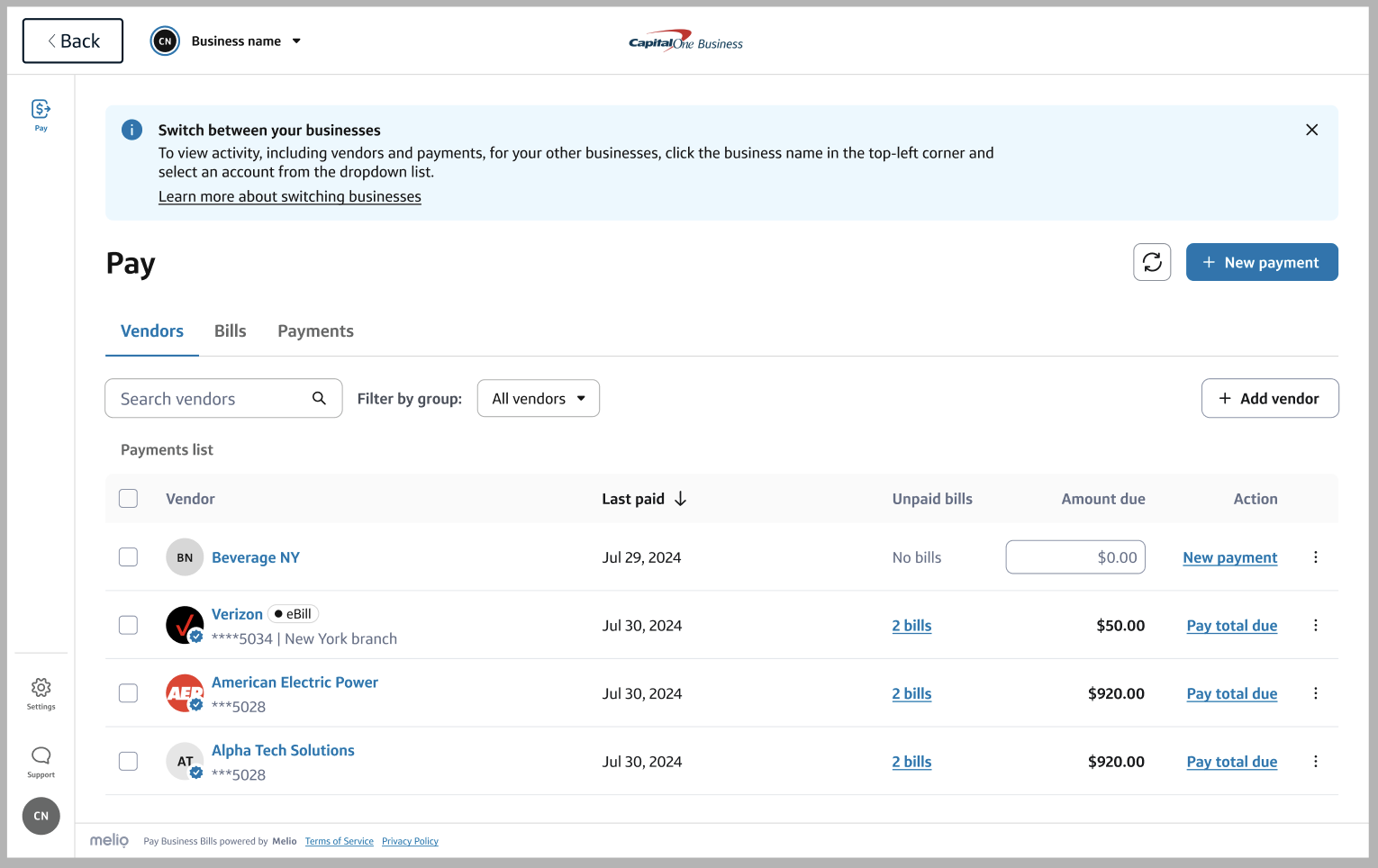Open the Pay section in sidebar
This screenshot has height=868, width=1378.
pos(41,114)
